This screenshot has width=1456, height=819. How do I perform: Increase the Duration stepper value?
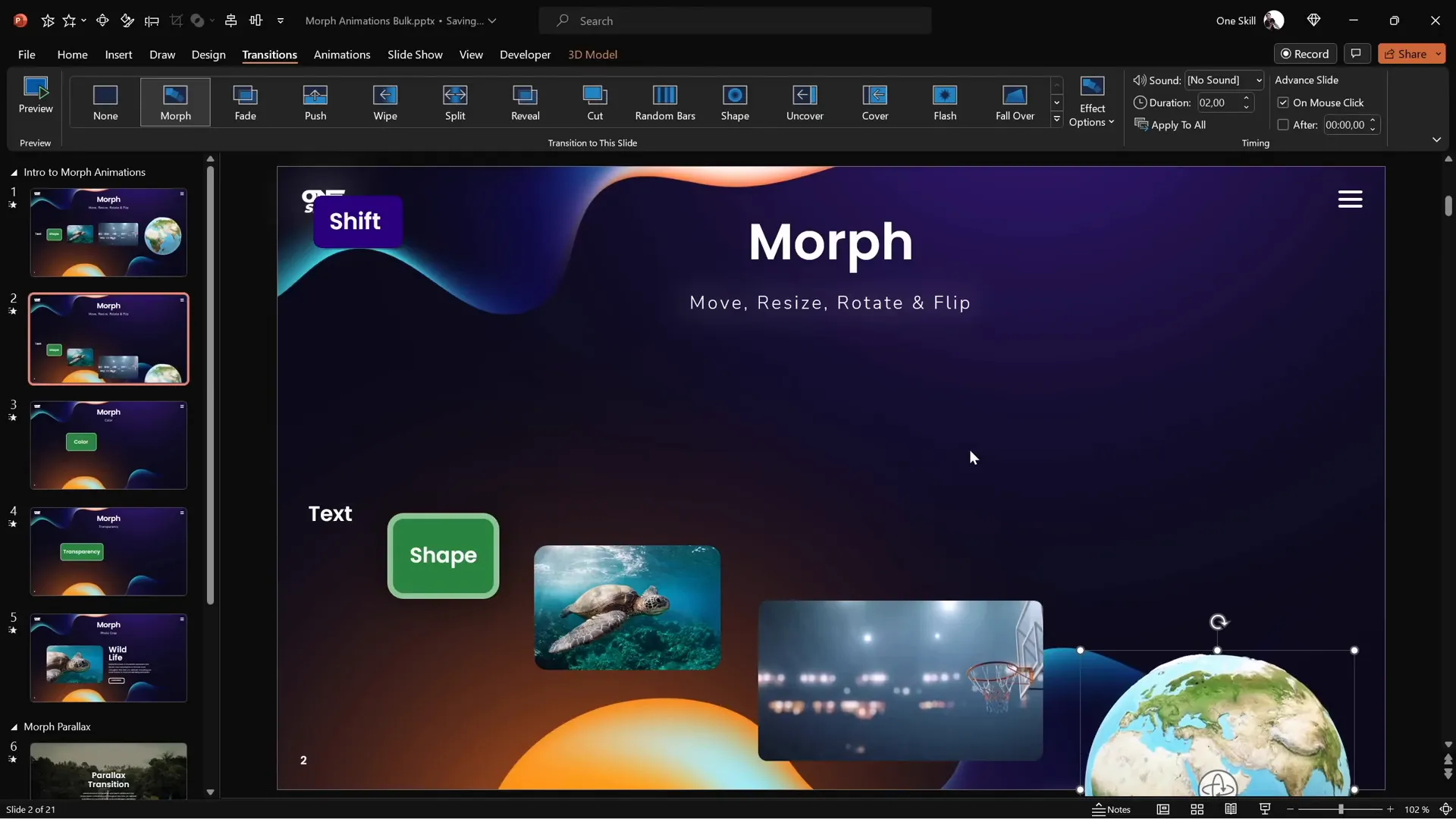pyautogui.click(x=1246, y=99)
